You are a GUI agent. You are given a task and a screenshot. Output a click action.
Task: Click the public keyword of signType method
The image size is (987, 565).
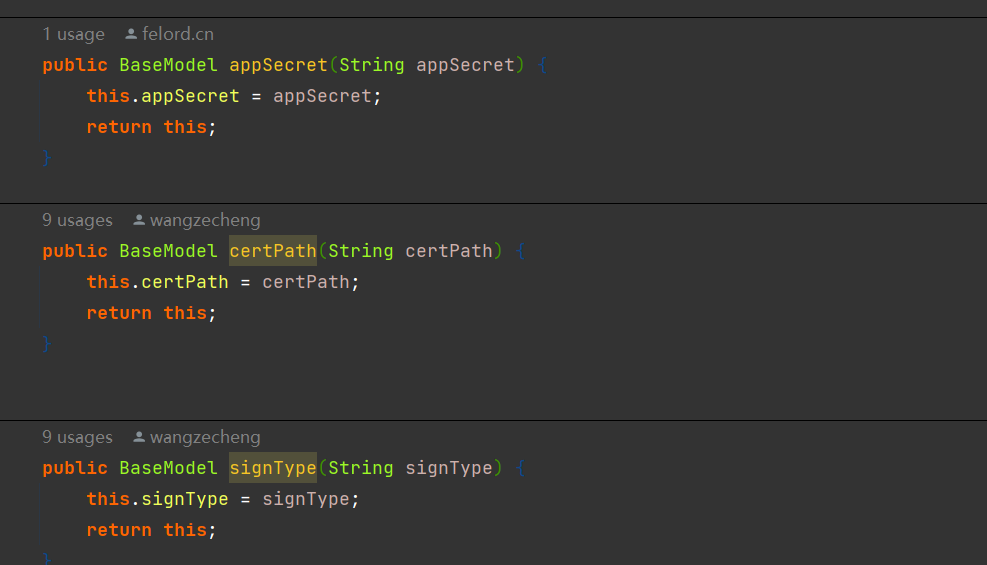coord(74,468)
